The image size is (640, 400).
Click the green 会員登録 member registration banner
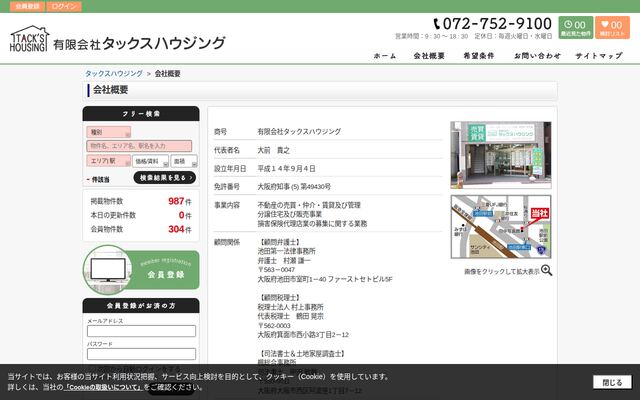[x=141, y=270]
